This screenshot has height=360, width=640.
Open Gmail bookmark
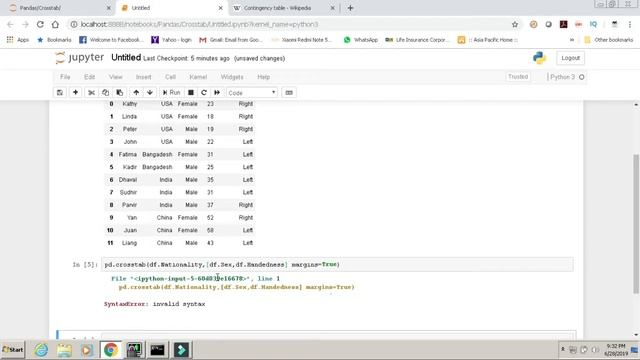(231, 40)
